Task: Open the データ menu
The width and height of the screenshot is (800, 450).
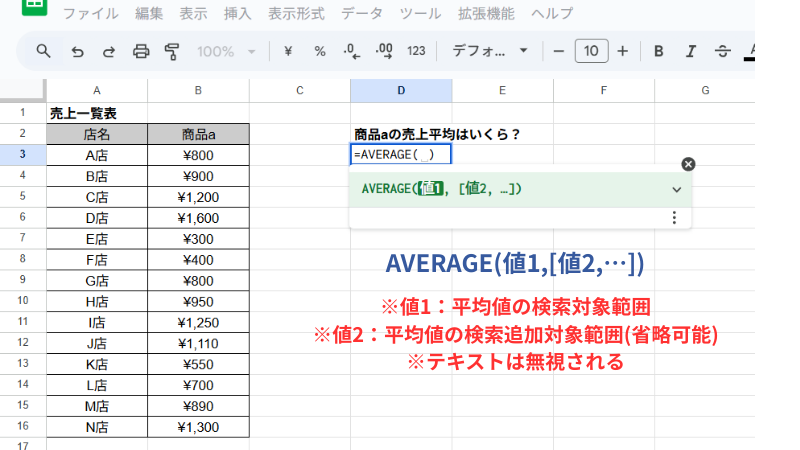Action: 362,13
